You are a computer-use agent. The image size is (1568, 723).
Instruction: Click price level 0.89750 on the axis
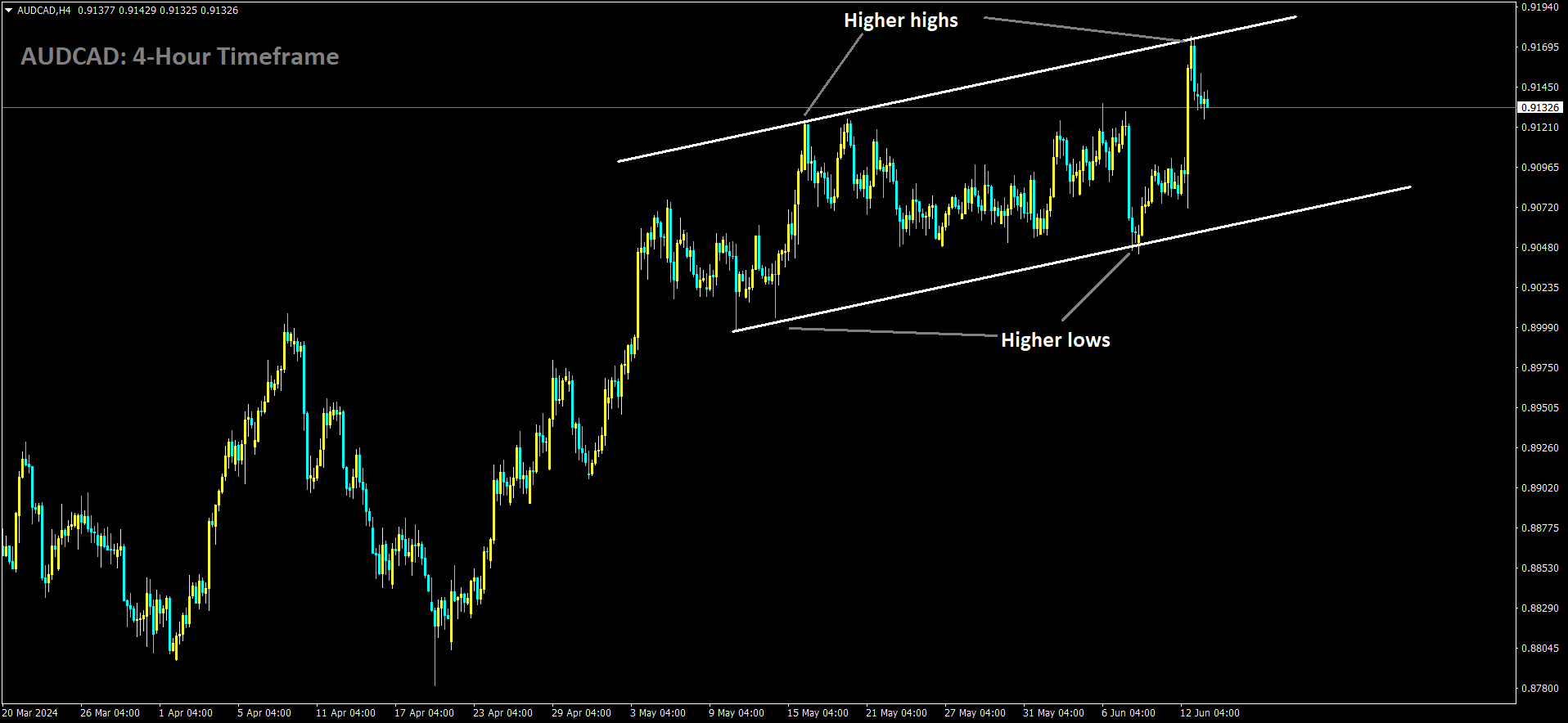point(1539,367)
